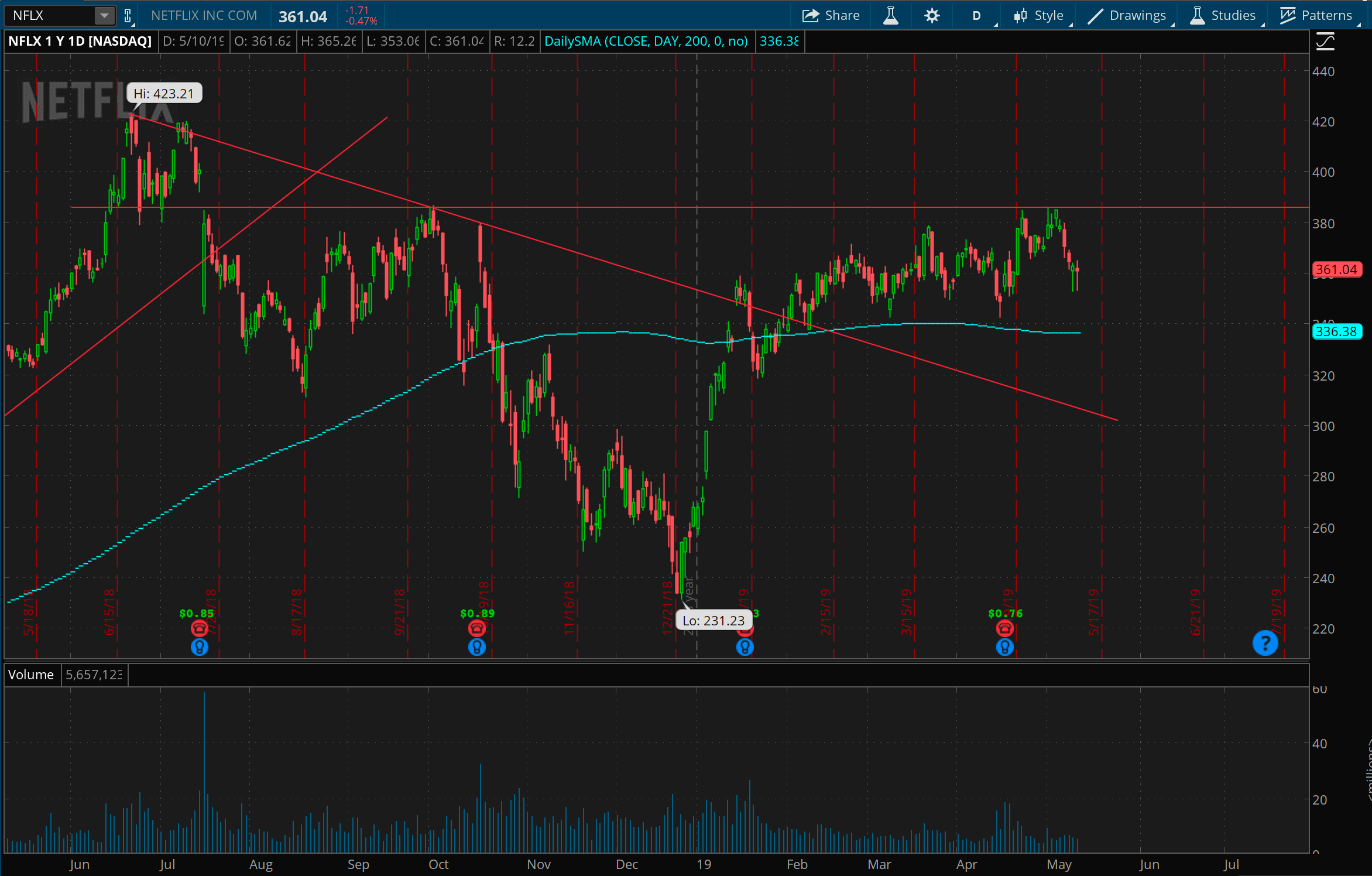Click the Share button
The width and height of the screenshot is (1372, 876).
[x=831, y=15]
